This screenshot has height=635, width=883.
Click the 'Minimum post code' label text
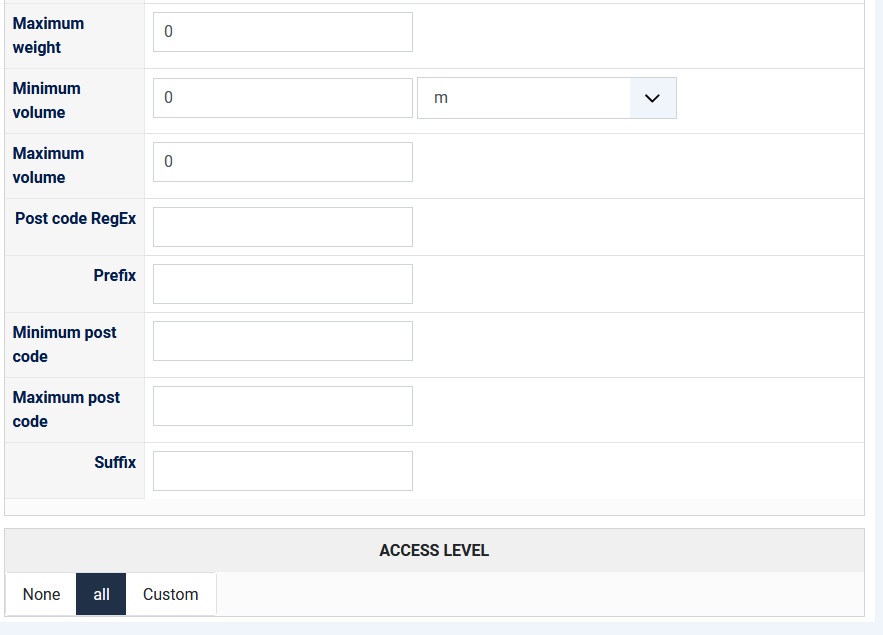(64, 344)
